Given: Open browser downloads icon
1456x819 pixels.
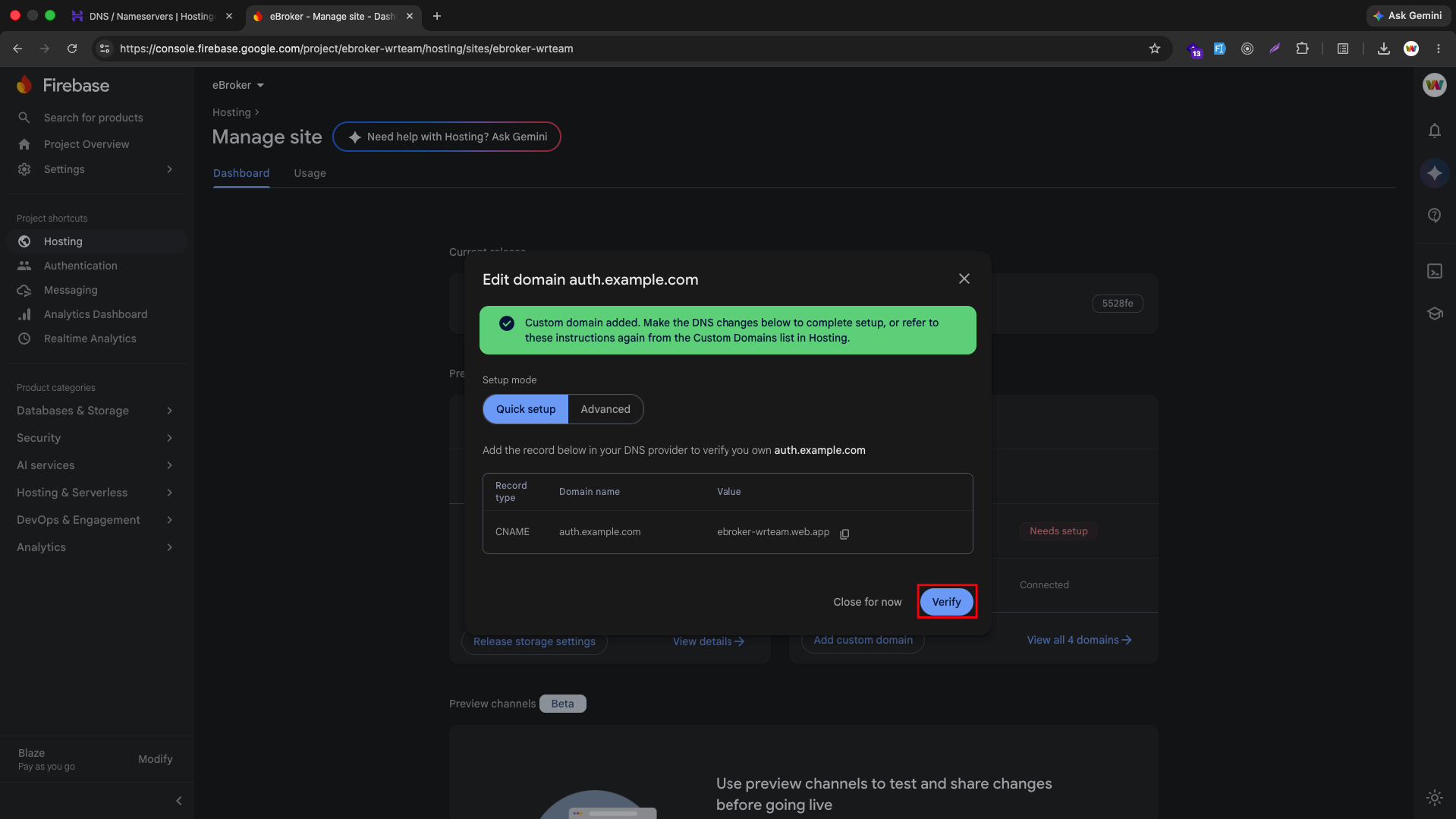Looking at the screenshot, I should [x=1383, y=49].
